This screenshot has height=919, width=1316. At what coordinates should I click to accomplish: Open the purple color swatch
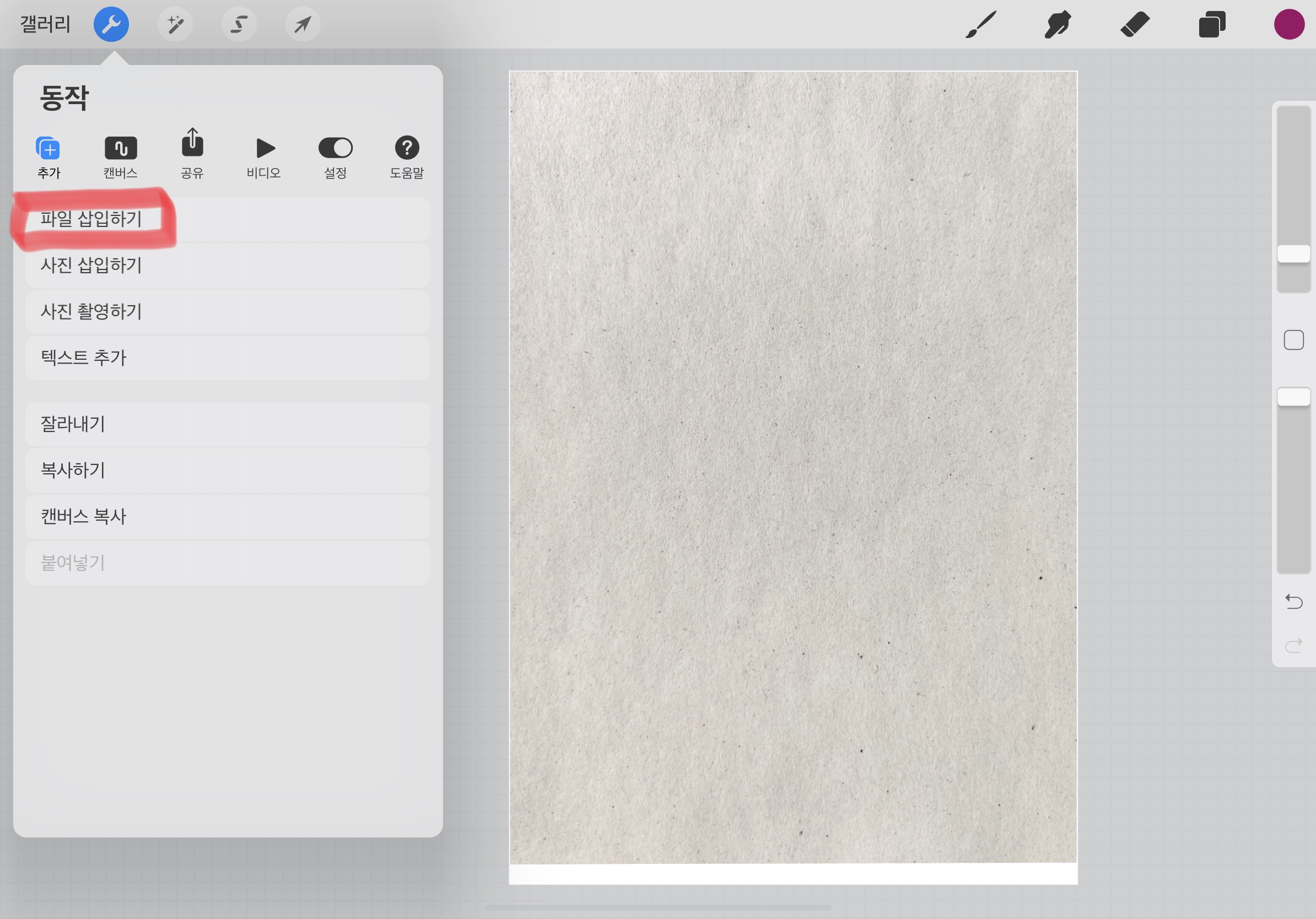(1289, 25)
